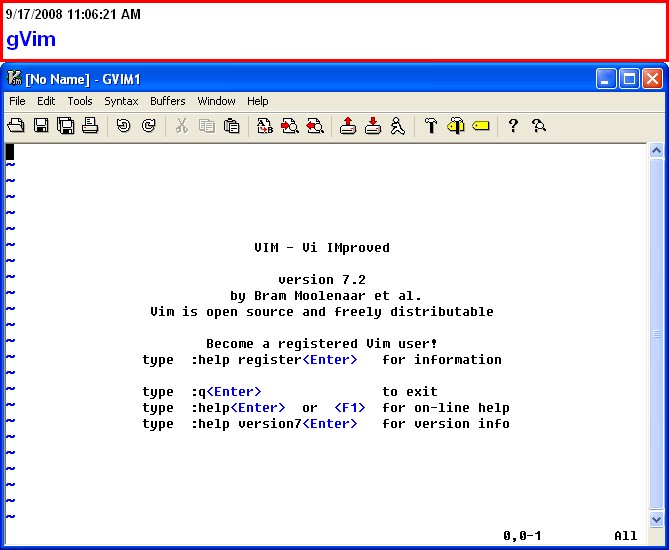The width and height of the screenshot is (669, 550).
Task: Click ':q<Enter>' exit instruction text
Action: point(226,392)
